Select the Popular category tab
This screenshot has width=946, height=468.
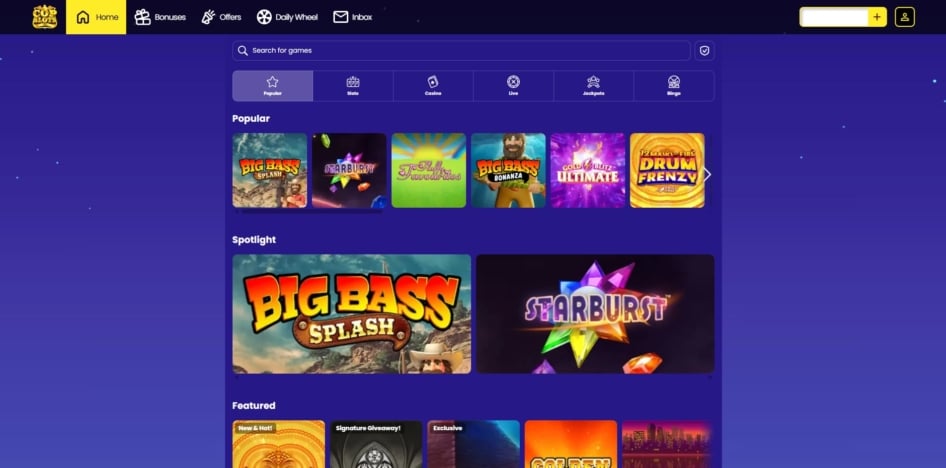click(272, 86)
